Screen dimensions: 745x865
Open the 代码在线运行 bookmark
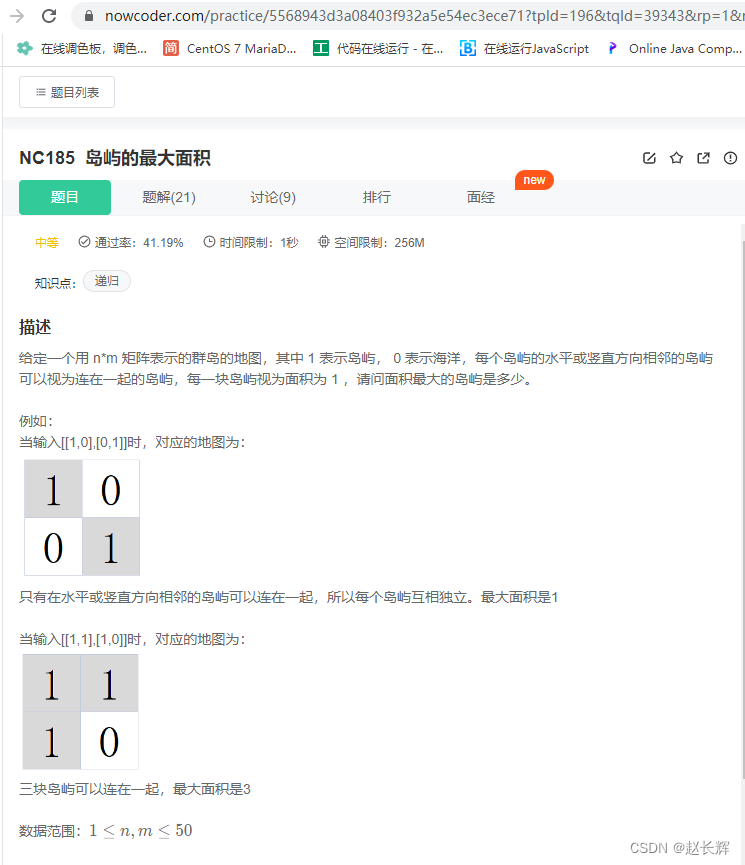pos(378,49)
